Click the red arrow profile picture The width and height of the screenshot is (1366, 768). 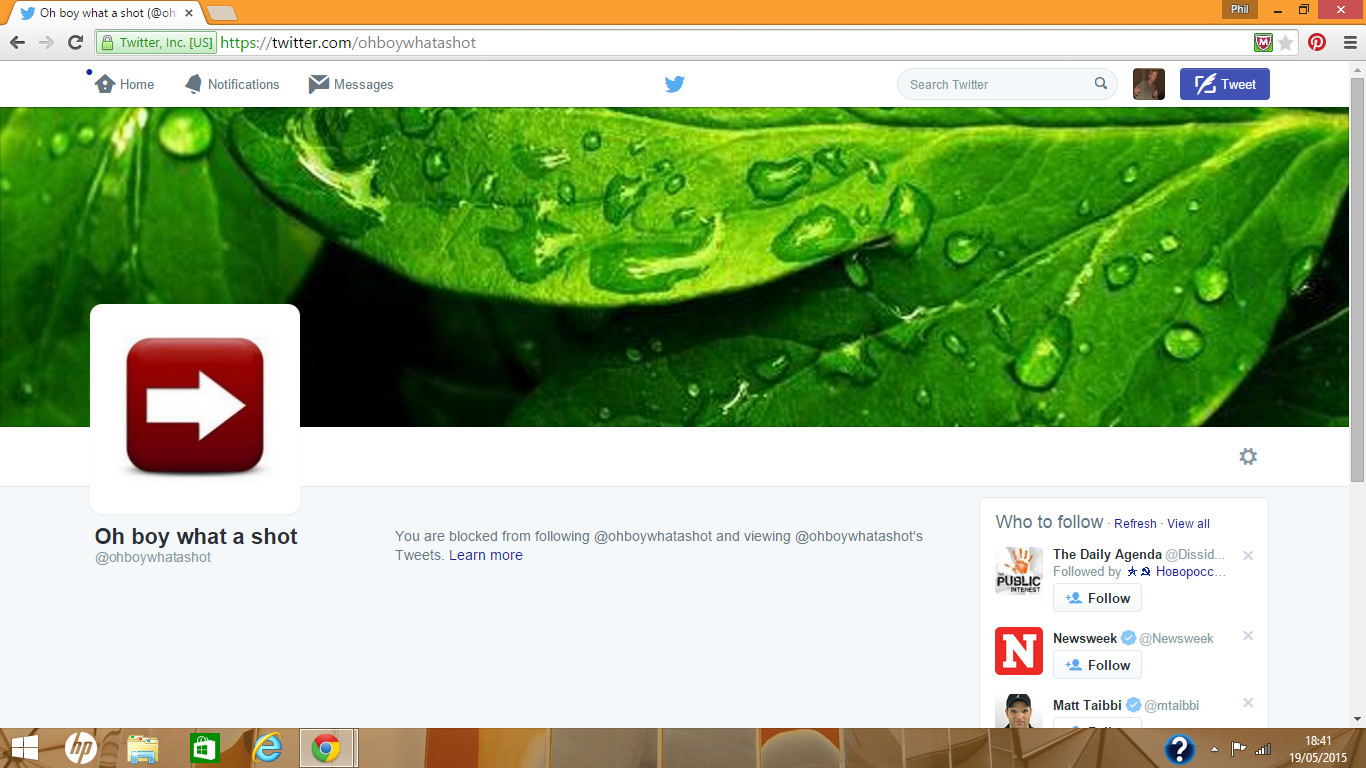[195, 409]
